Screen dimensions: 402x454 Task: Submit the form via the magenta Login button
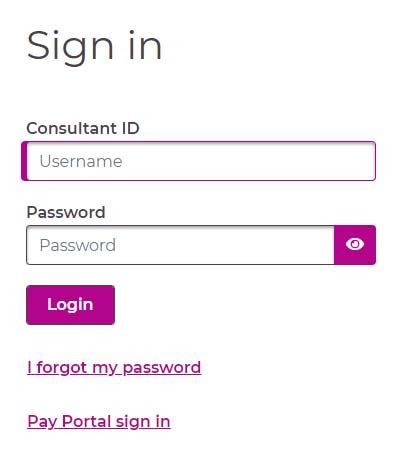pos(70,305)
